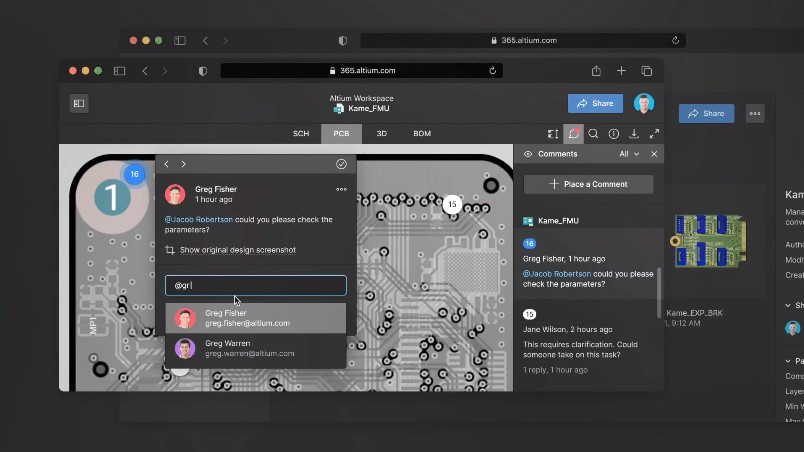
Task: Click Share button in rear window
Action: coord(706,113)
